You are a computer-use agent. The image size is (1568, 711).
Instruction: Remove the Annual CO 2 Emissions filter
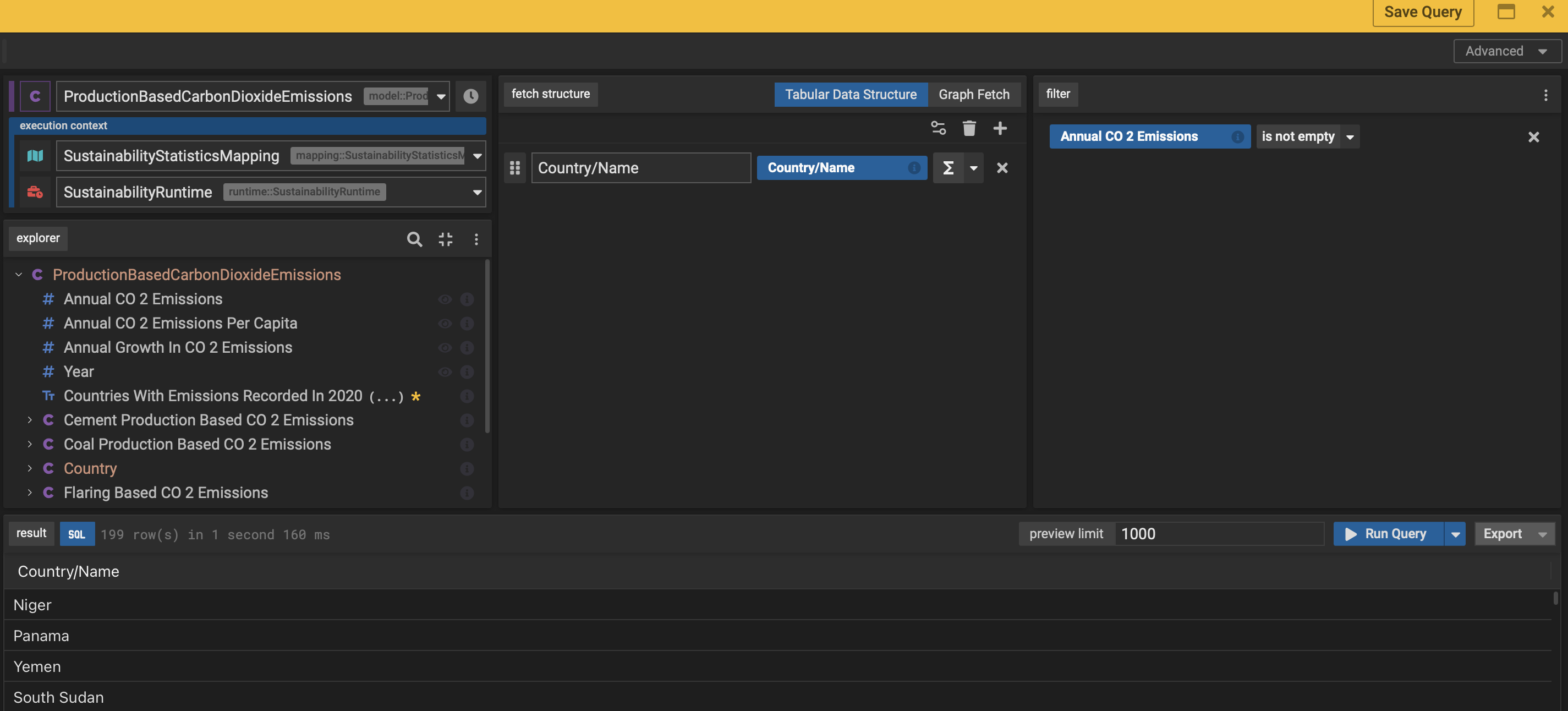click(x=1533, y=137)
